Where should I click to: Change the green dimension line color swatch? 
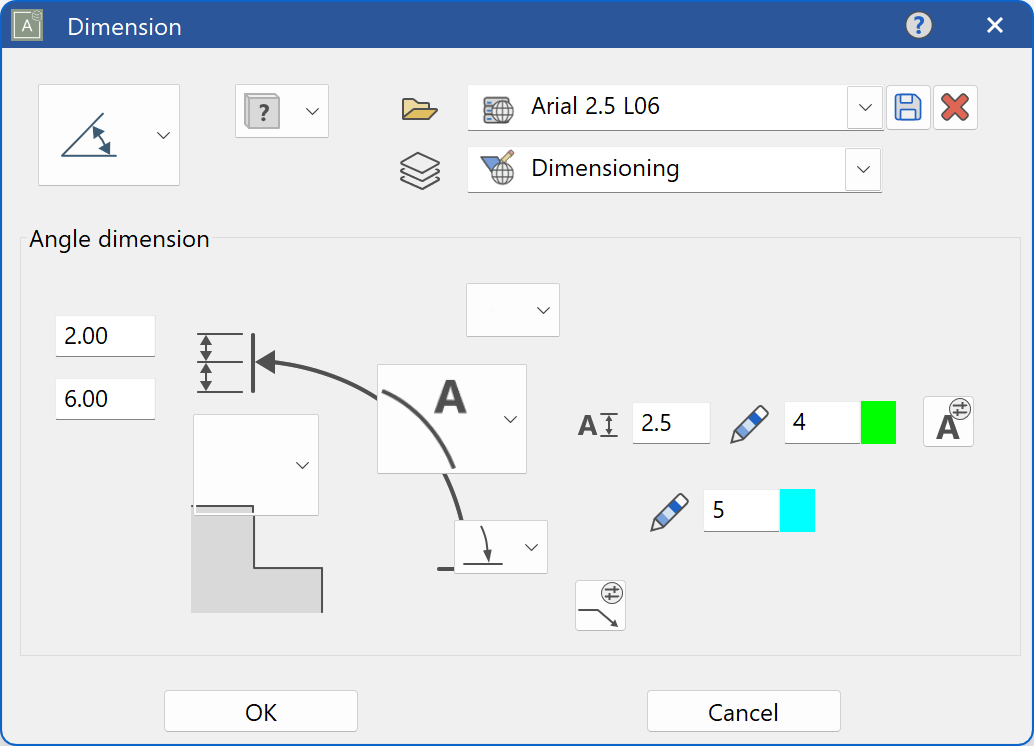877,422
